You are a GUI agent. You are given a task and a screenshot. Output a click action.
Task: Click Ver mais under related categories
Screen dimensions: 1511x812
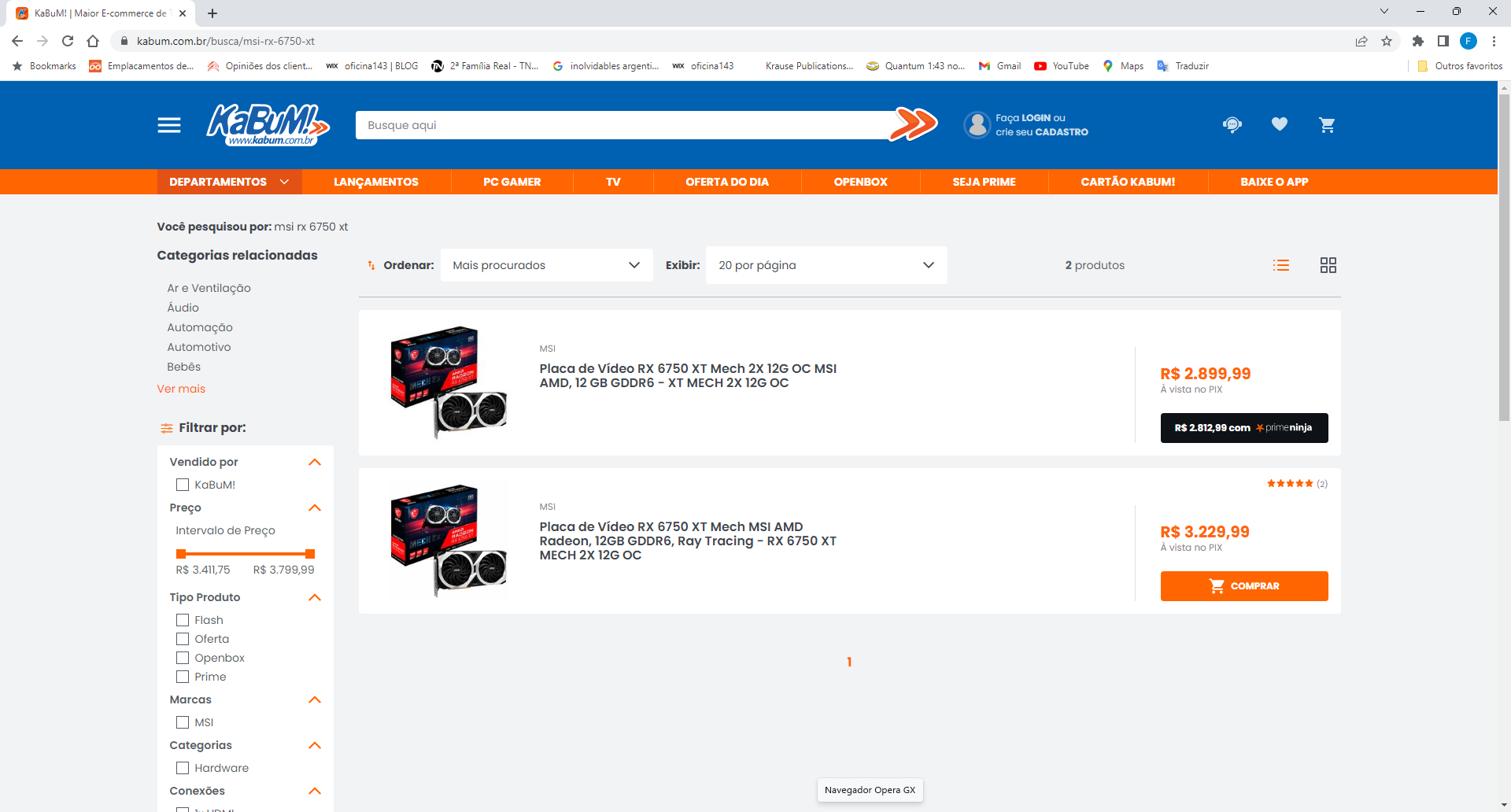pyautogui.click(x=181, y=389)
